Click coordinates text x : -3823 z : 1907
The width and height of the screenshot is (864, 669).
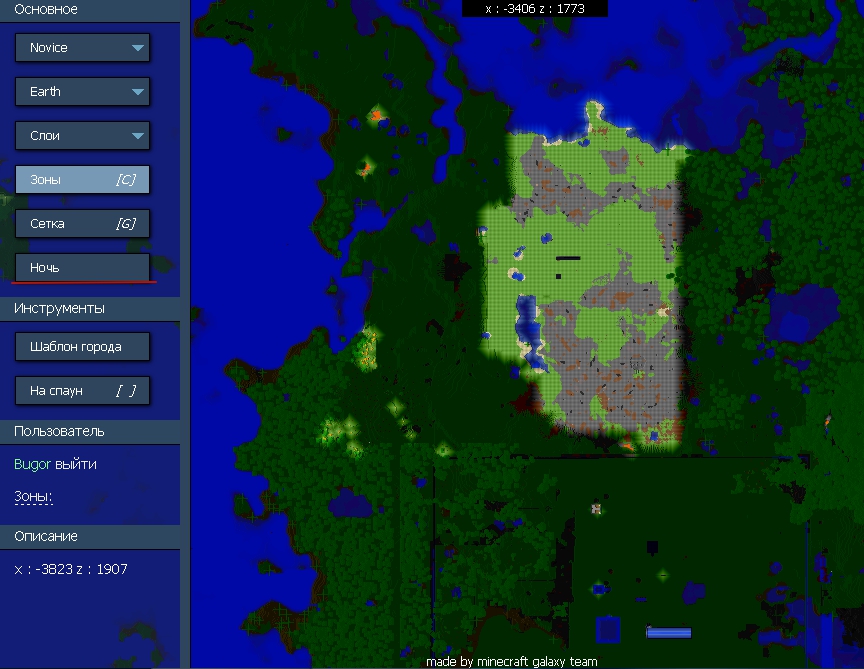tap(71, 569)
